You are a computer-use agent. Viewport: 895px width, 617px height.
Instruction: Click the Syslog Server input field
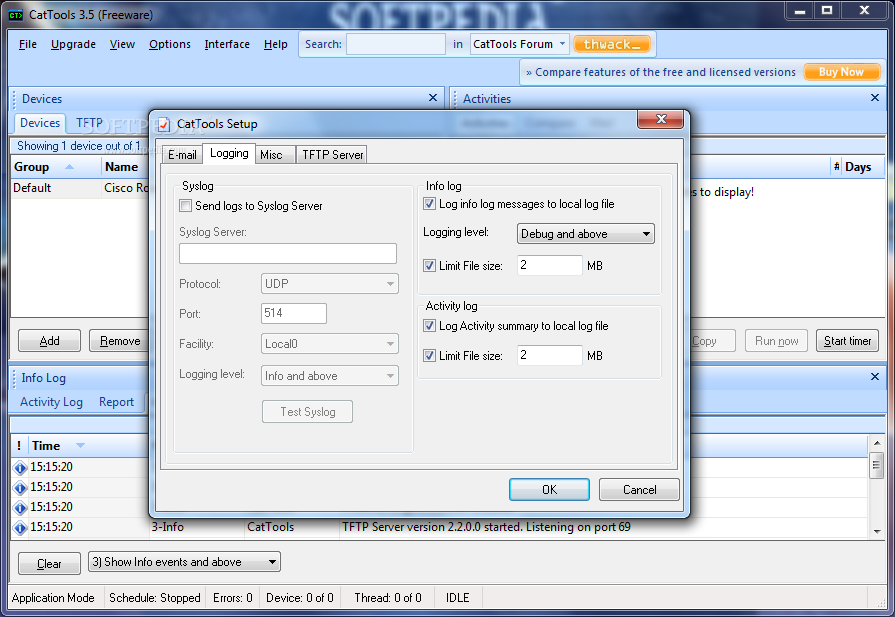tap(288, 253)
